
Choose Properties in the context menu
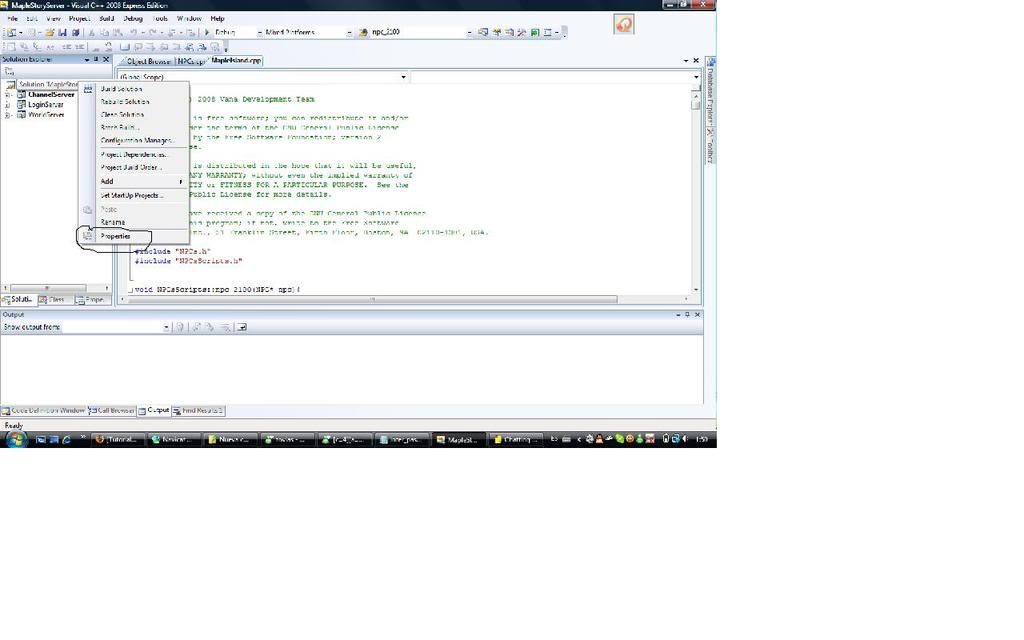pos(115,236)
